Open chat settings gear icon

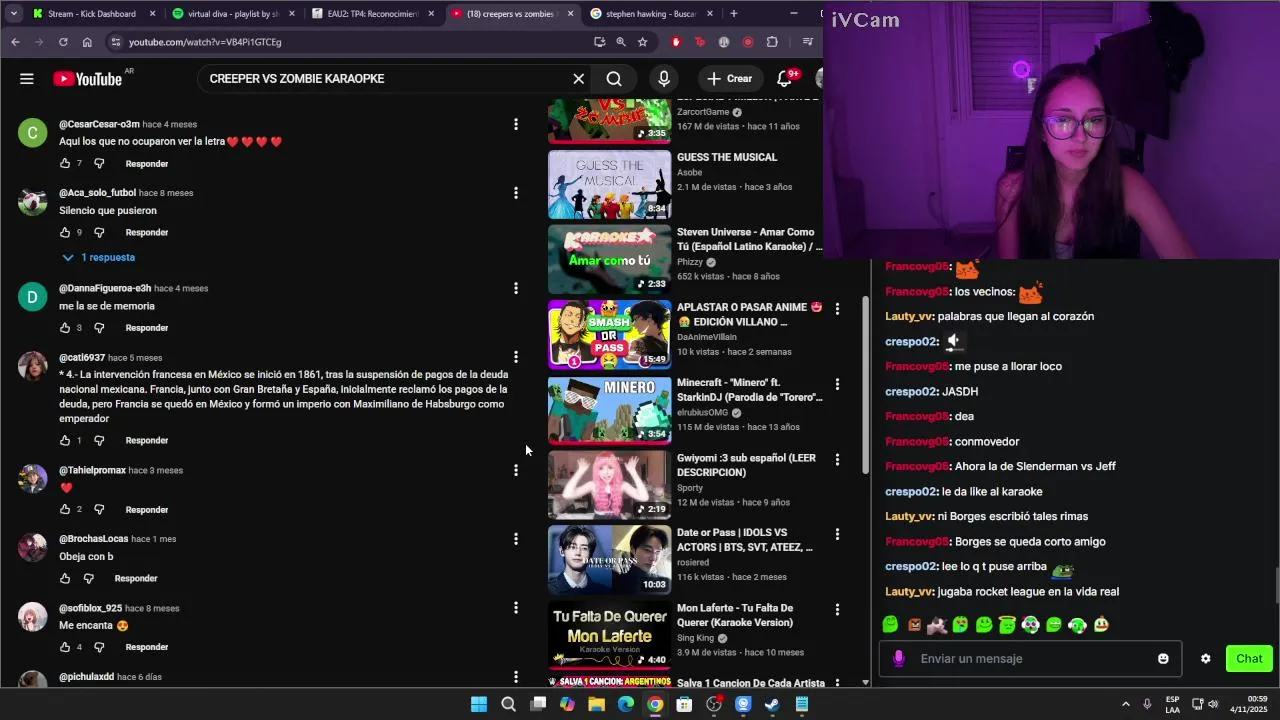(1205, 659)
